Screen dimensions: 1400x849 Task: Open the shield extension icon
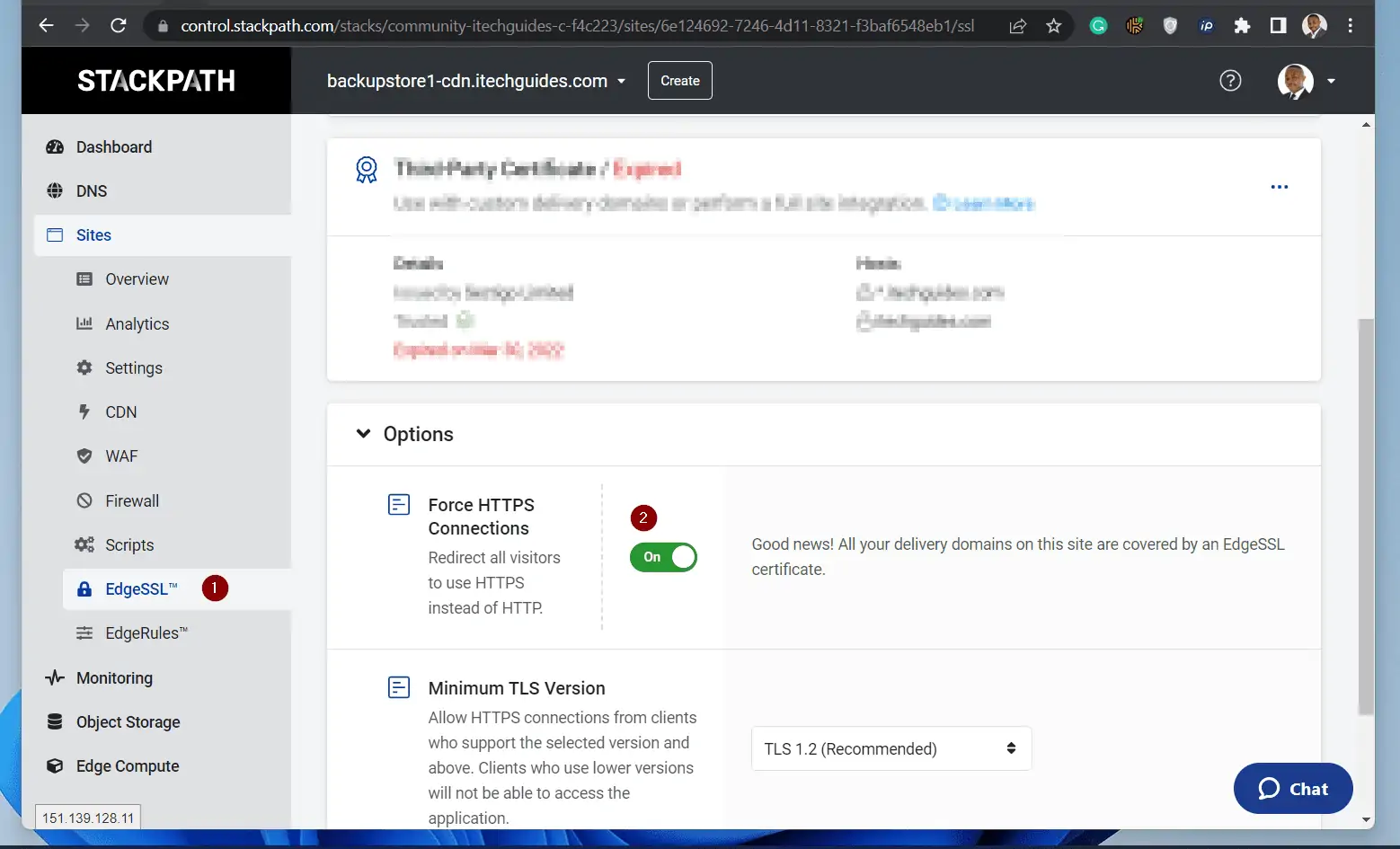1170,26
